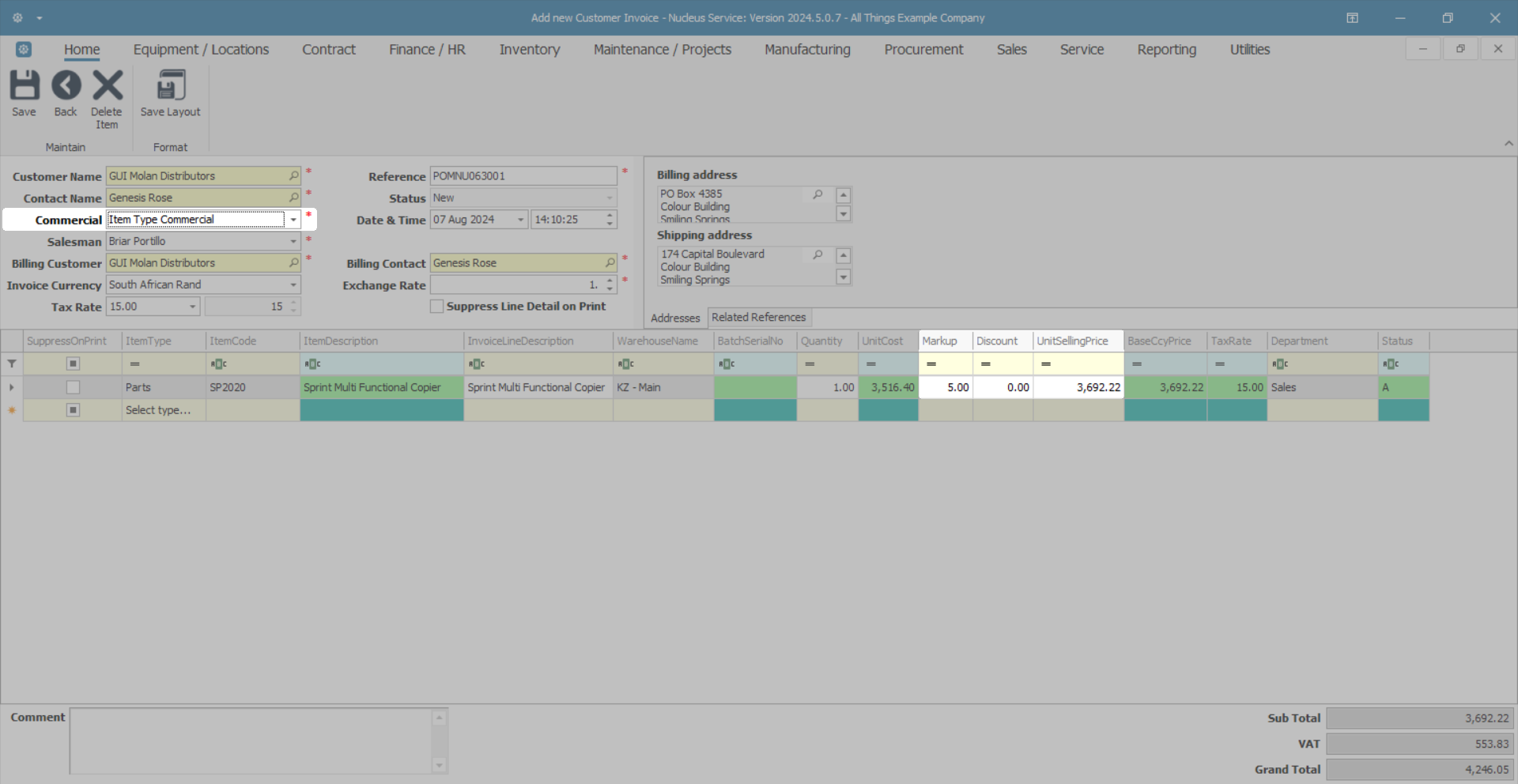Viewport: 1518px width, 784px height.
Task: Open the application gear menu in title bar
Action: click(17, 17)
